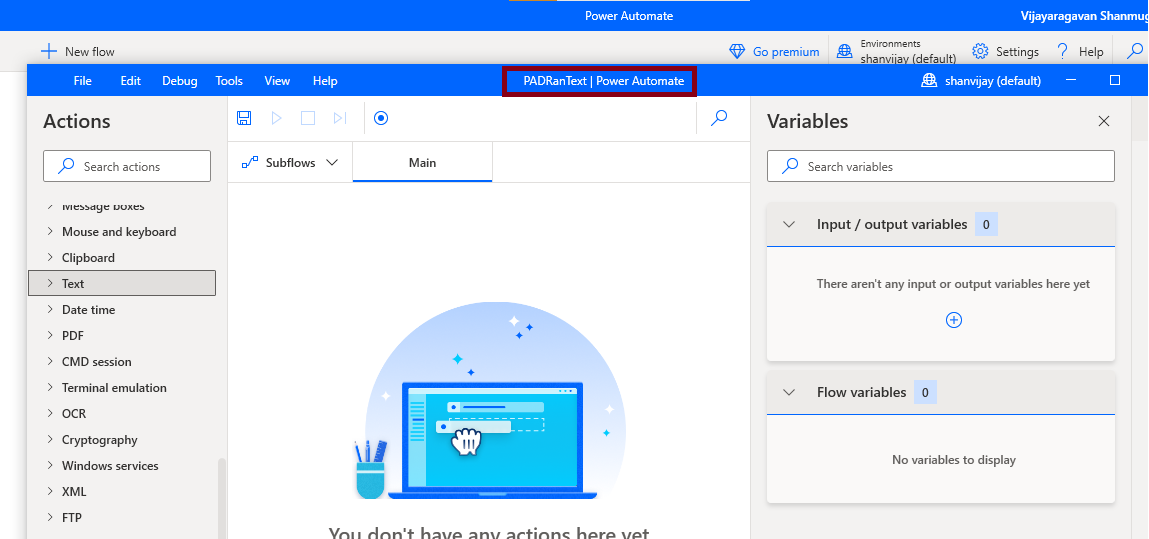Screen dimensions: 1149x539
Task: Expand the CMD session actions group
Action: click(x=50, y=361)
